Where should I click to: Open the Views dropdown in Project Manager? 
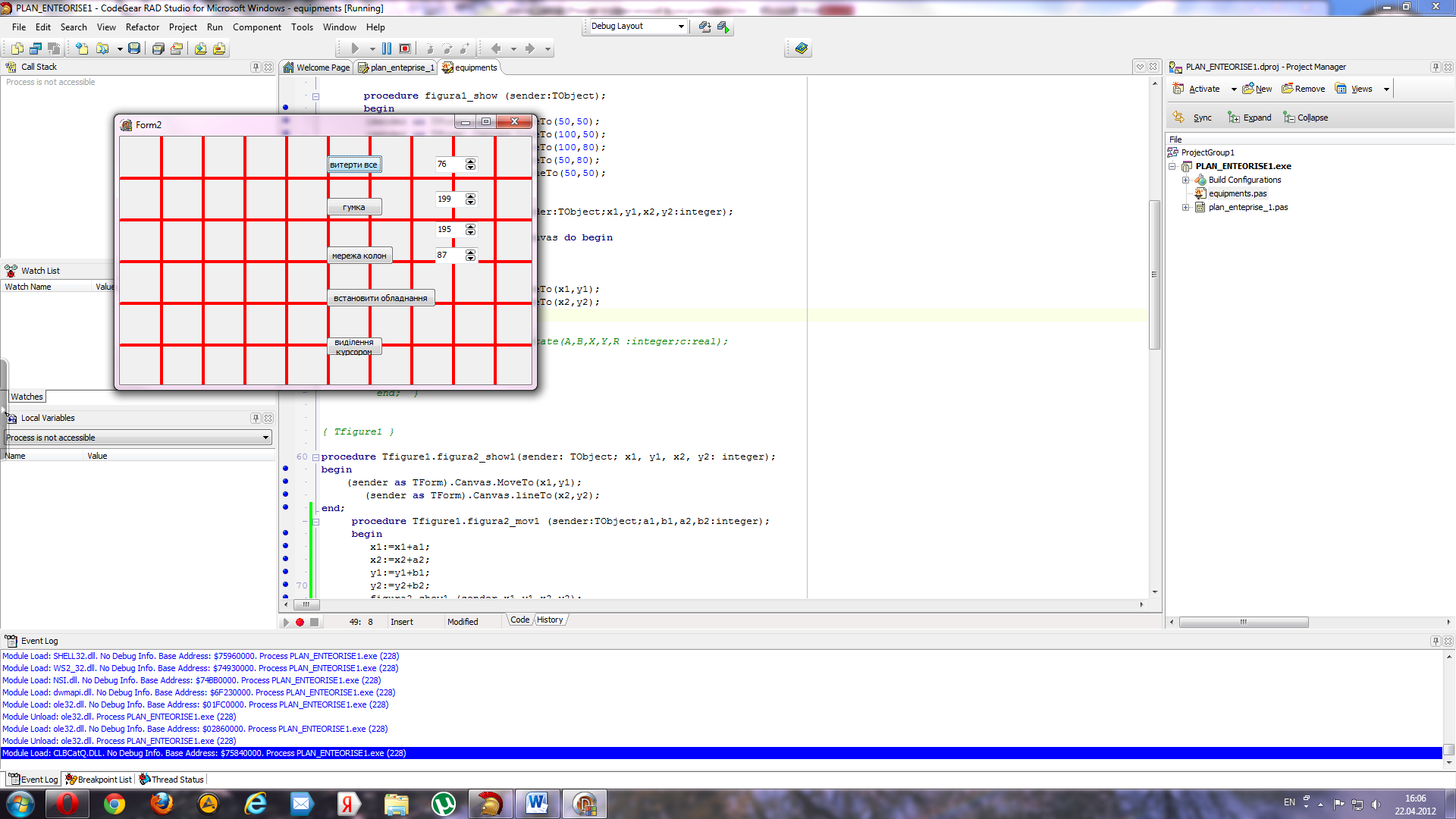pyautogui.click(x=1386, y=89)
